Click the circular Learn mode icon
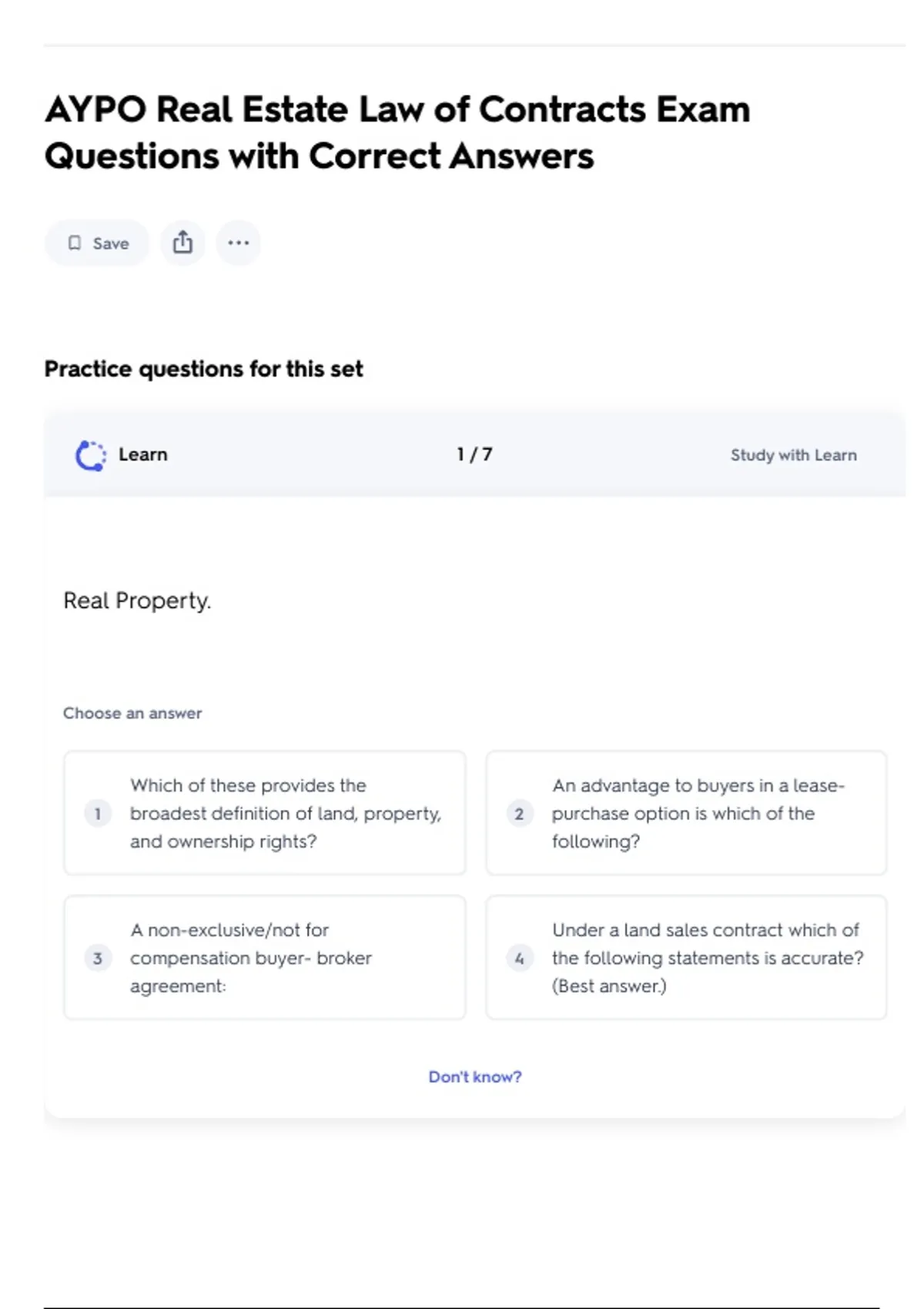The height and width of the screenshot is (1309, 924). click(x=91, y=455)
